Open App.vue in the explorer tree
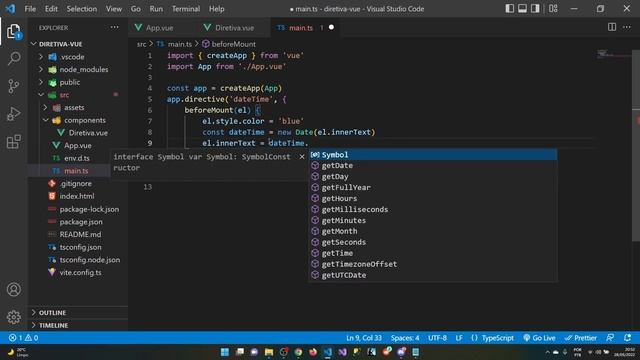Viewport: 640px width, 360px height. (78, 145)
